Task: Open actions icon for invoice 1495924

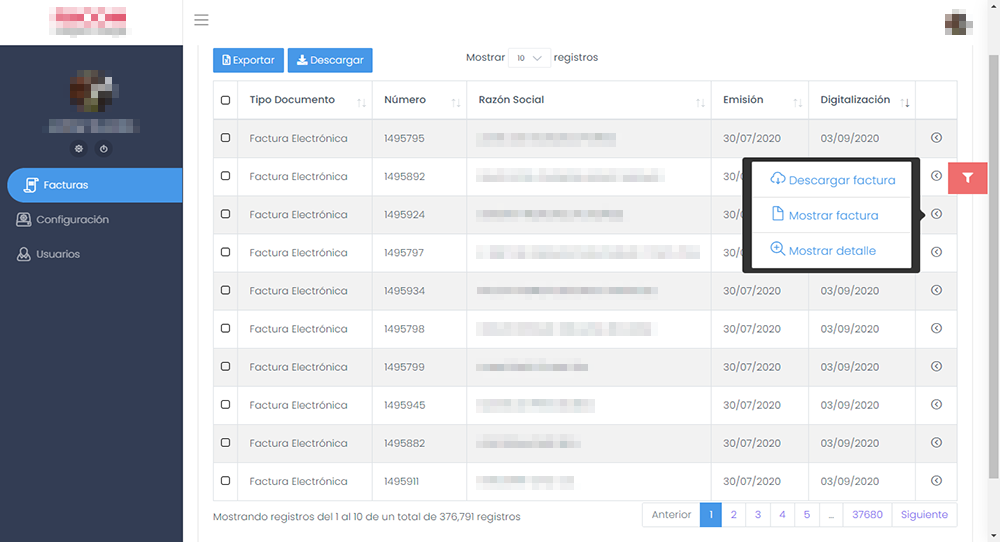Action: 936,214
